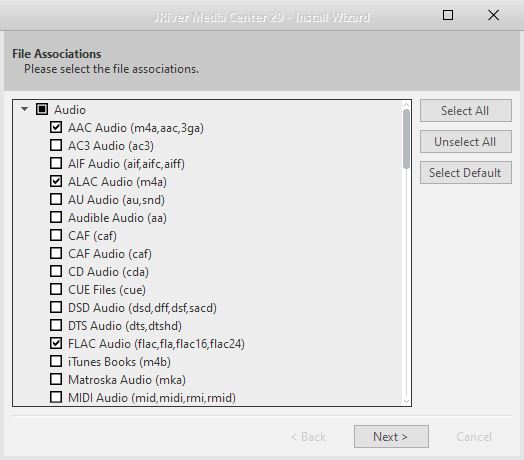Select the 'Audio' tree label
This screenshot has height=460, width=524.
coord(70,110)
